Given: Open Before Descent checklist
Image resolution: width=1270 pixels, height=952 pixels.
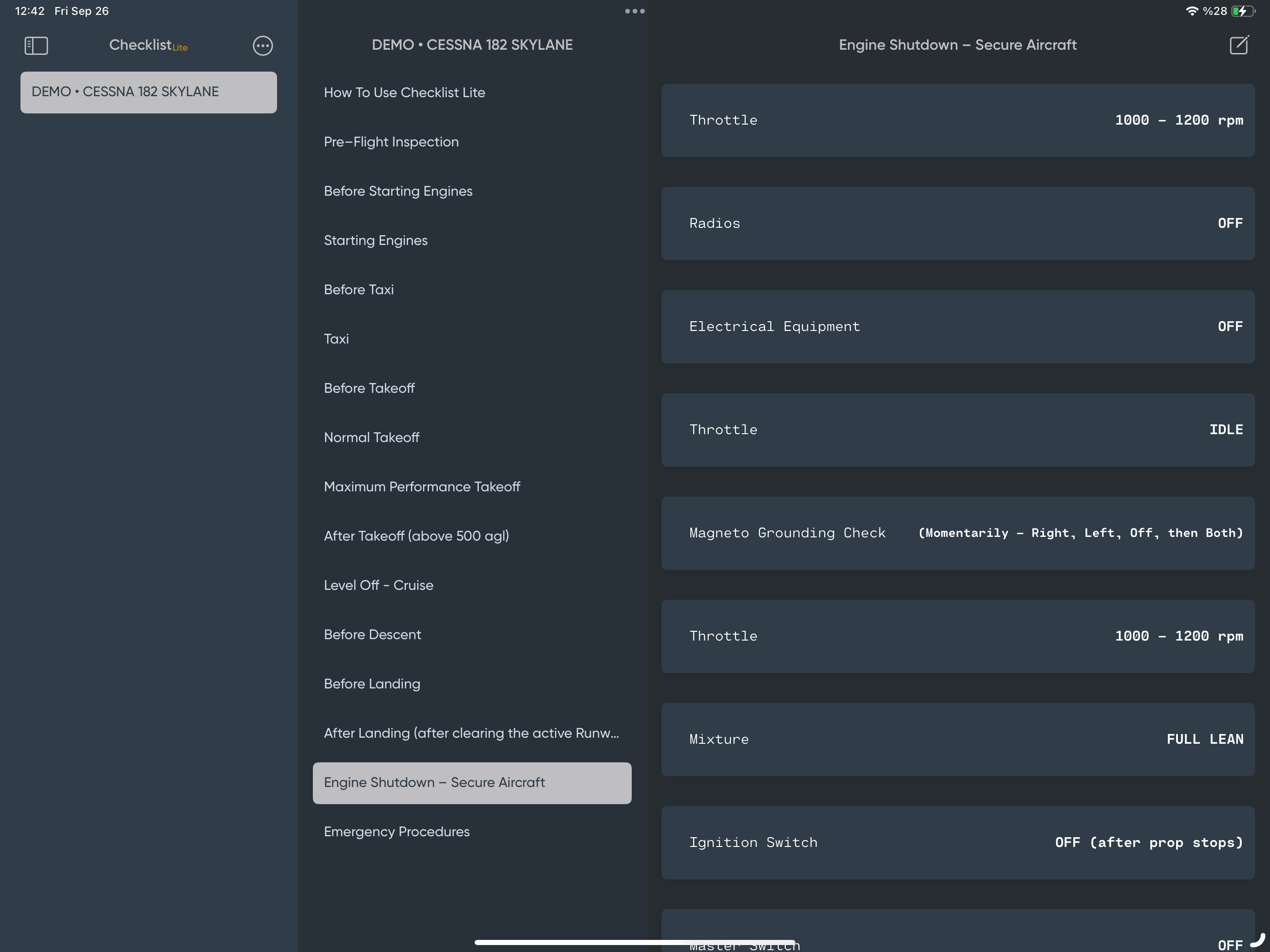Looking at the screenshot, I should (472, 635).
